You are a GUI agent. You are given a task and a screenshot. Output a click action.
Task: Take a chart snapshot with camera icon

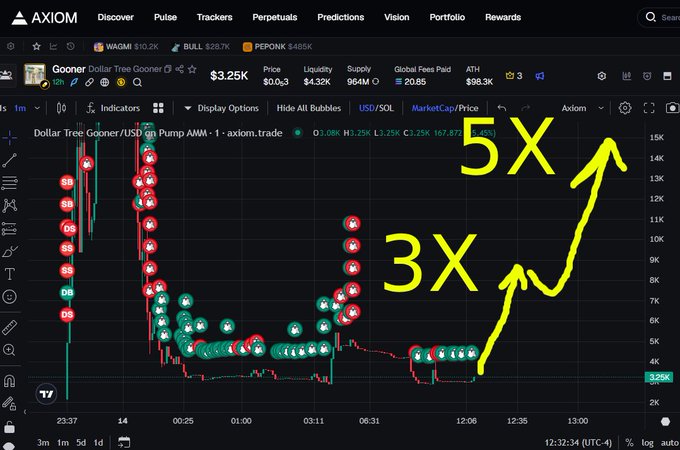point(672,108)
